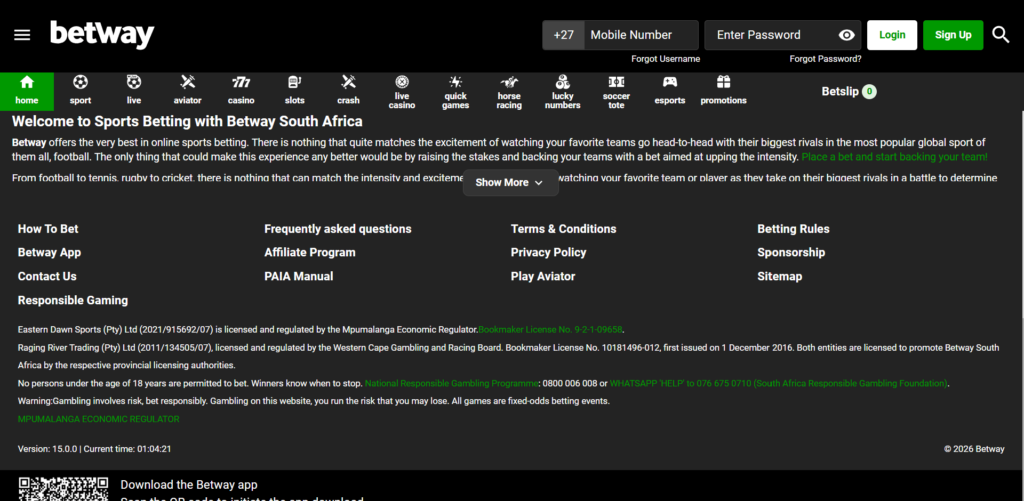Open the Privacy Policy link
Viewport: 1024px width, 501px height.
tap(549, 252)
